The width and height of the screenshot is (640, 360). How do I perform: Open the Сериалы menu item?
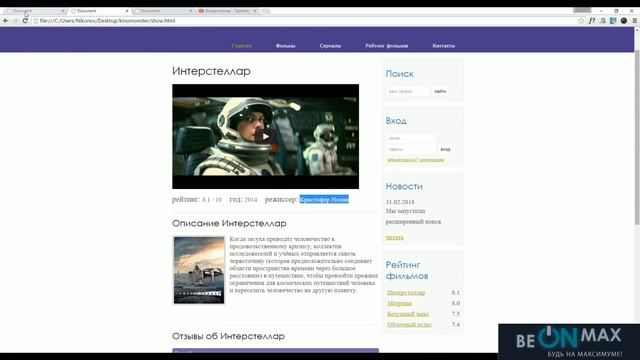330,46
